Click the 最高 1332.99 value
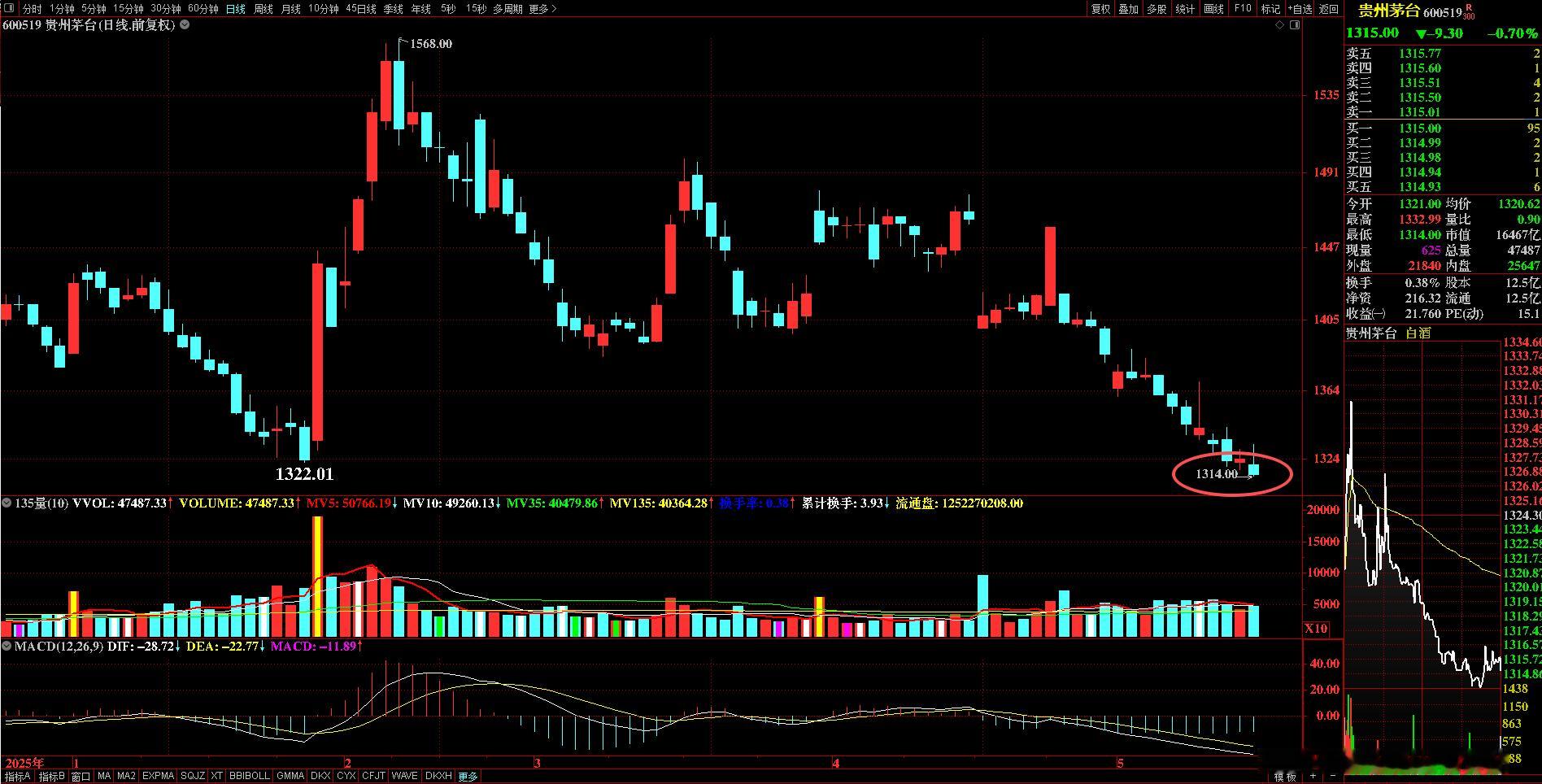The height and width of the screenshot is (784, 1542). [x=1419, y=220]
